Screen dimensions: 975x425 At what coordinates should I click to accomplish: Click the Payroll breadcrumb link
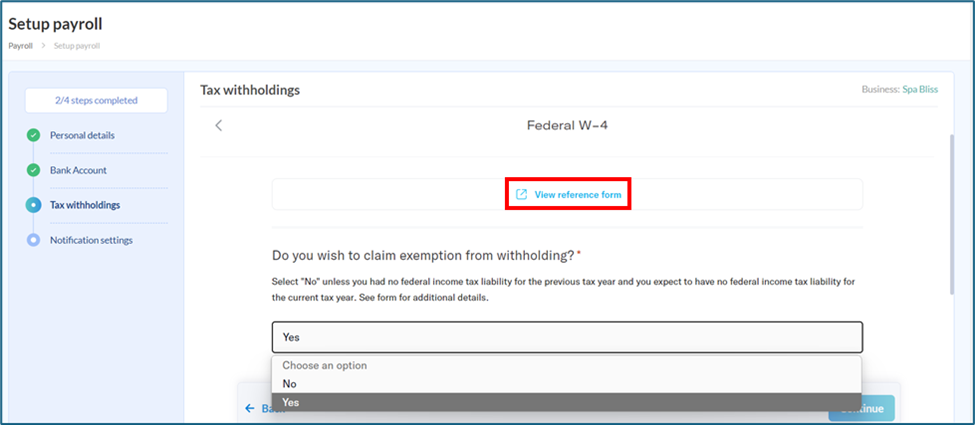click(21, 45)
